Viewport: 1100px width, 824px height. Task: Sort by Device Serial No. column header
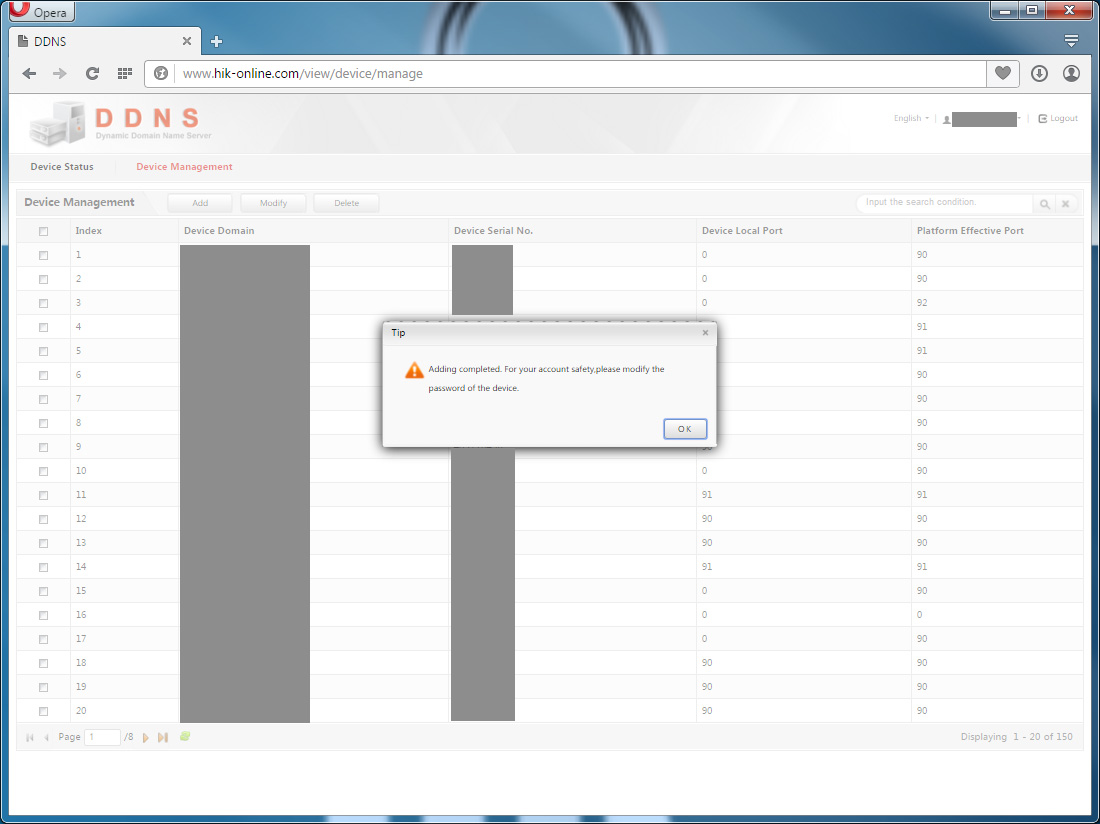(493, 231)
